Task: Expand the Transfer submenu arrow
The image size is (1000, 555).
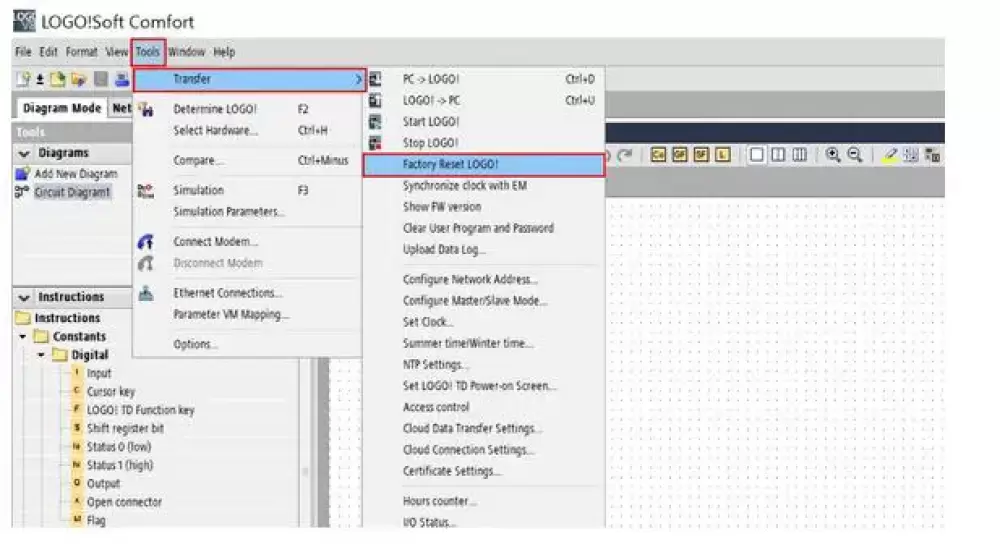Action: [358, 79]
